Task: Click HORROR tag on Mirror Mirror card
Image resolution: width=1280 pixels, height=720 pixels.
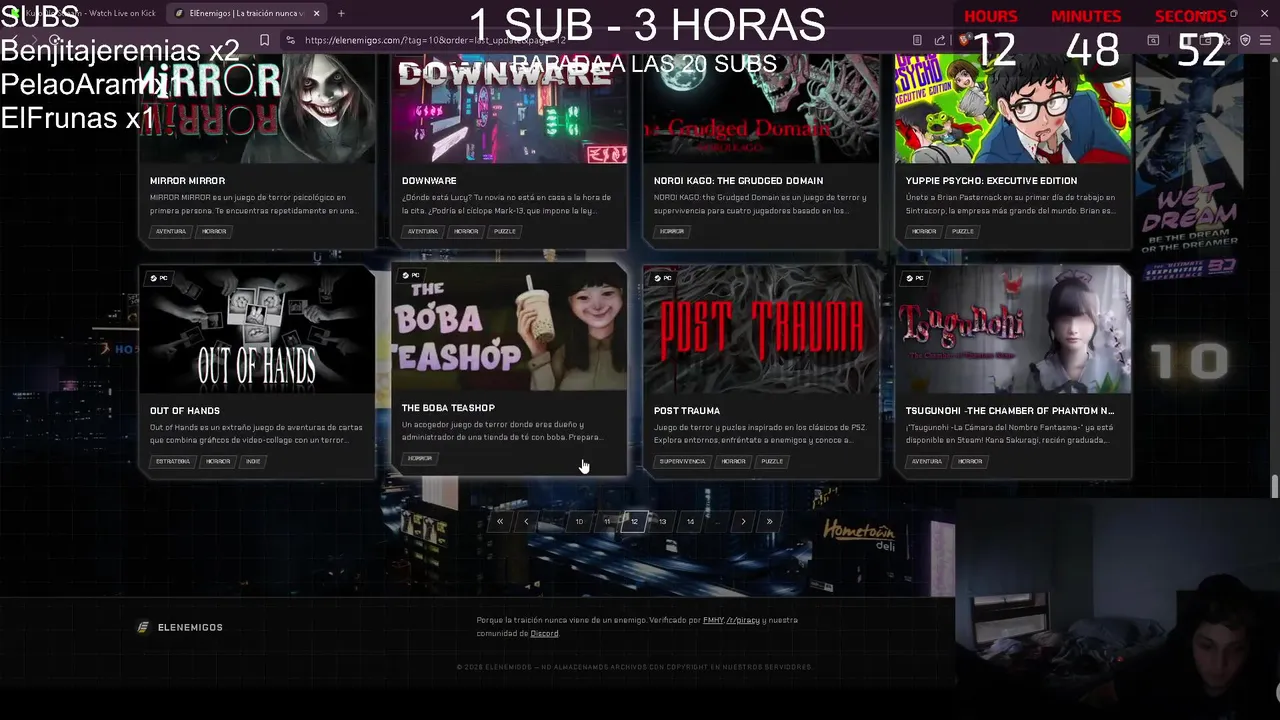Action: pyautogui.click(x=214, y=231)
